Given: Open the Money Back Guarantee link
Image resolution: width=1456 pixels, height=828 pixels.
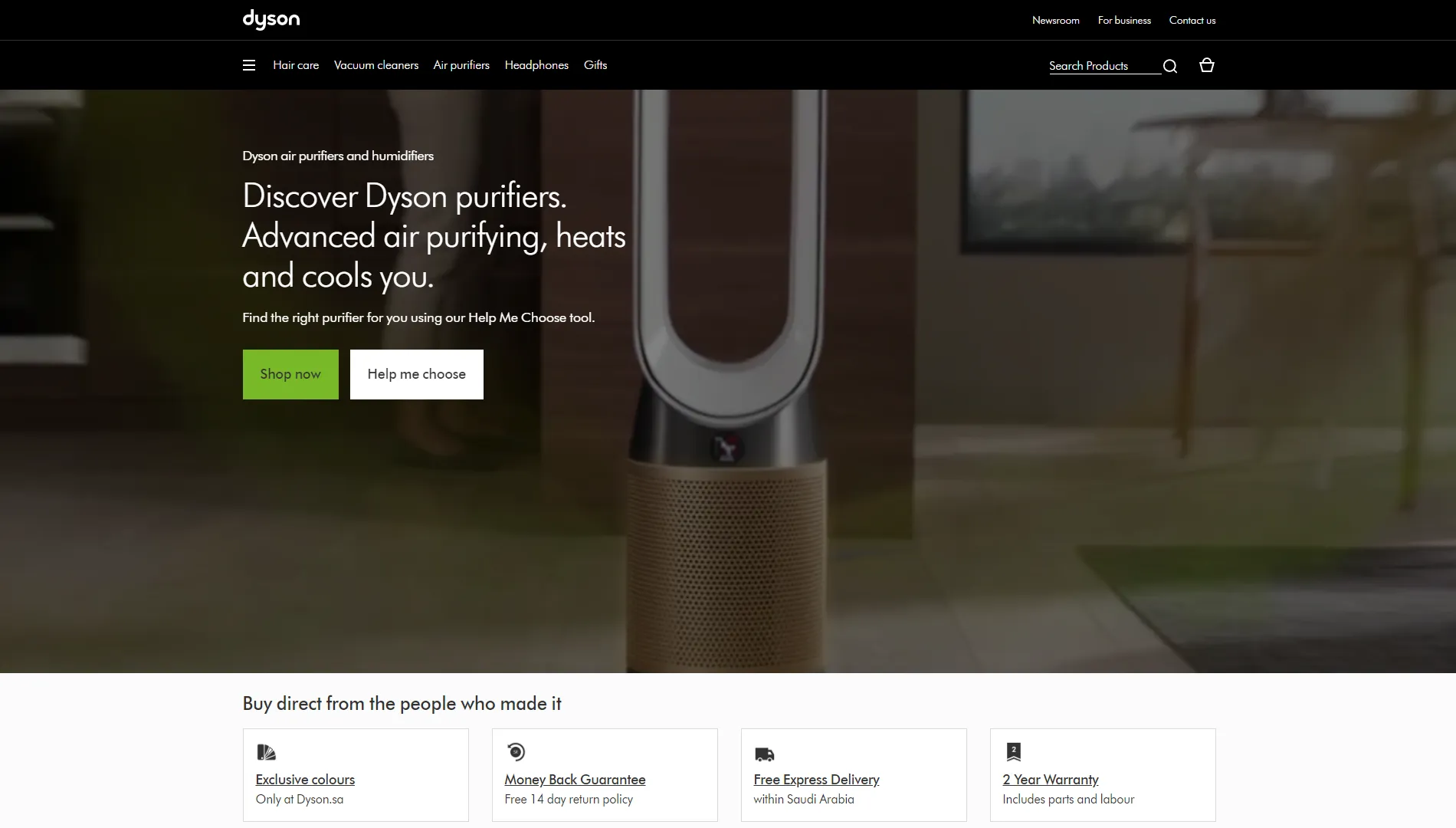Looking at the screenshot, I should coord(575,779).
